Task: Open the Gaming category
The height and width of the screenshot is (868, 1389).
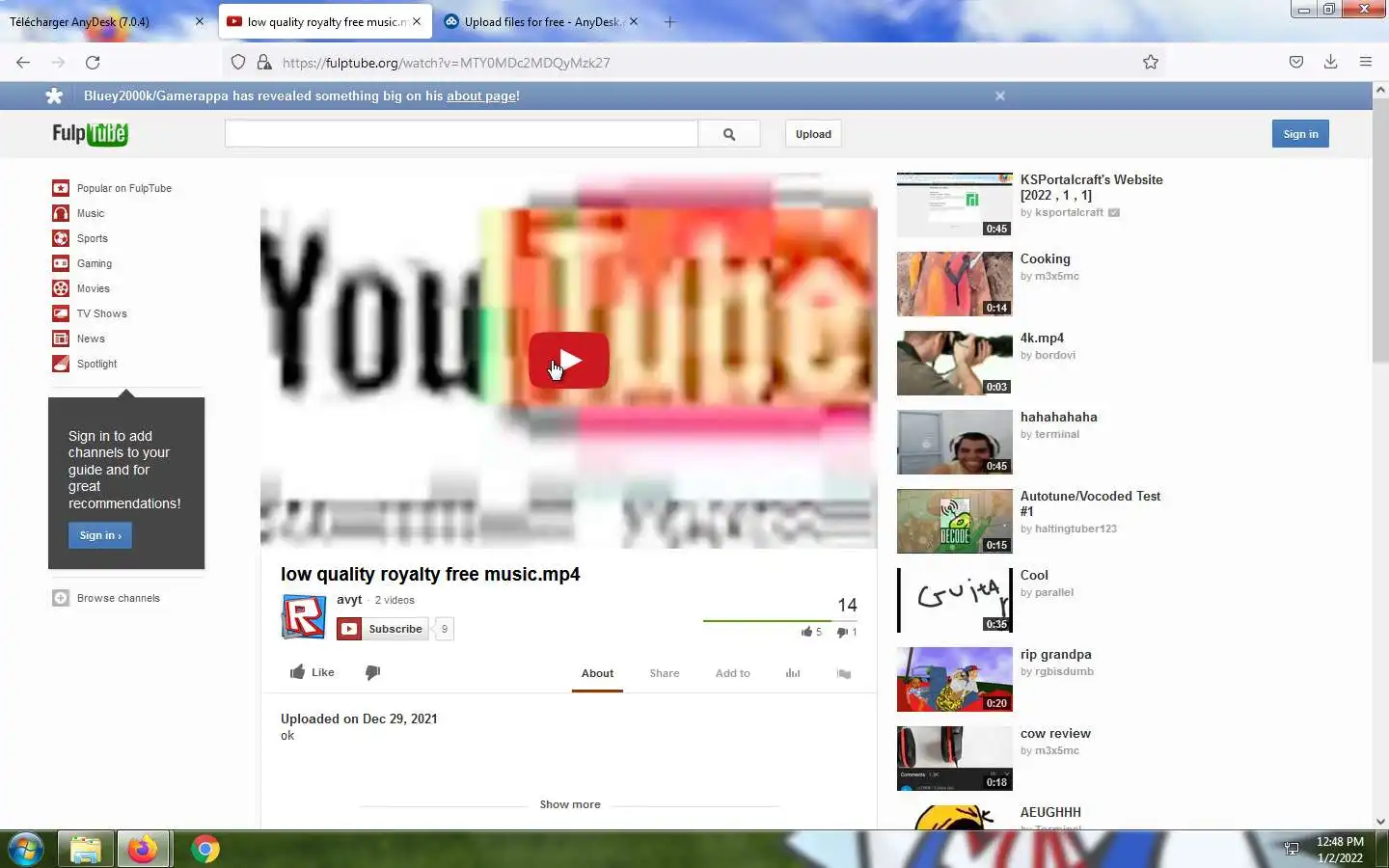Action: point(95,263)
